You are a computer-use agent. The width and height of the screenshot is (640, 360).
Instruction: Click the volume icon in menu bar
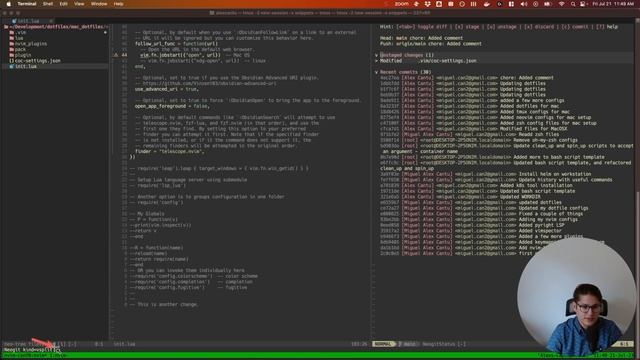(x=524, y=4)
